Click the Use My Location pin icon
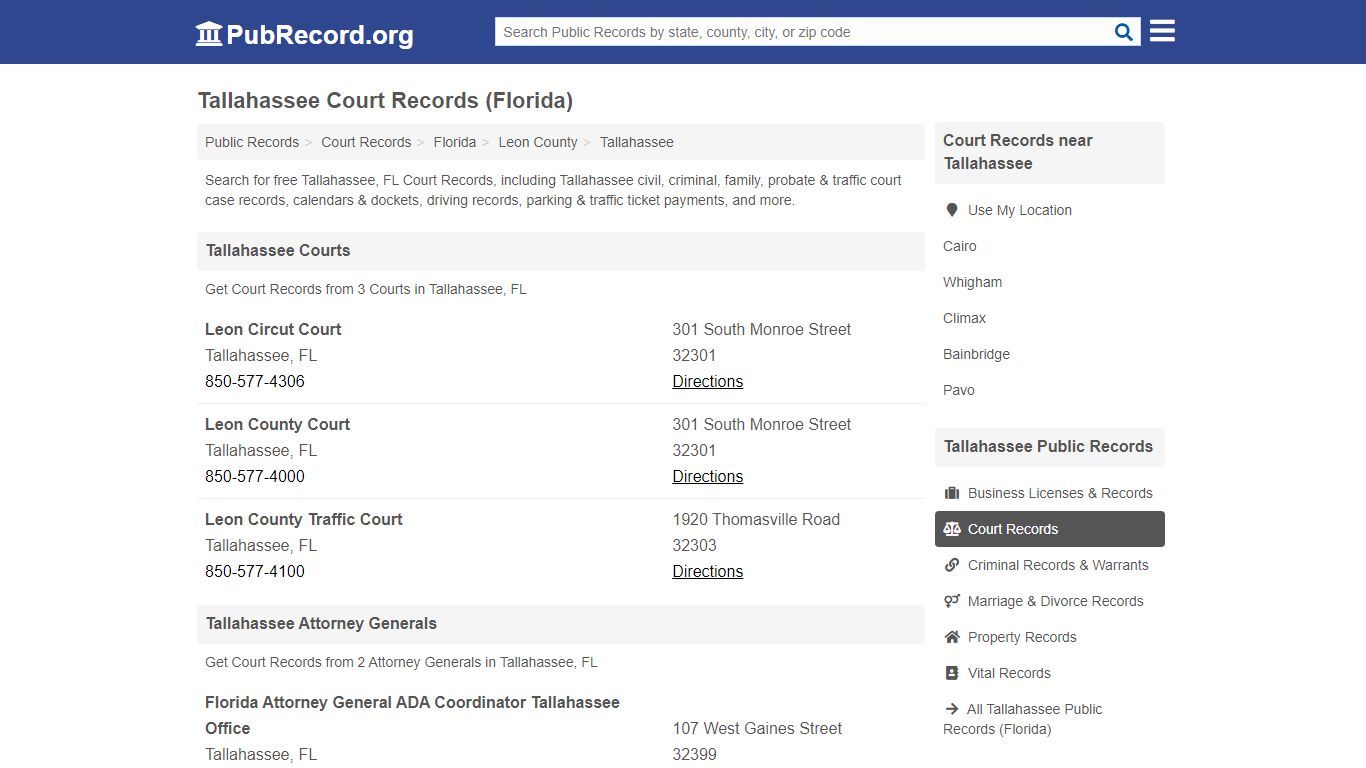1366x768 pixels. 952,210
